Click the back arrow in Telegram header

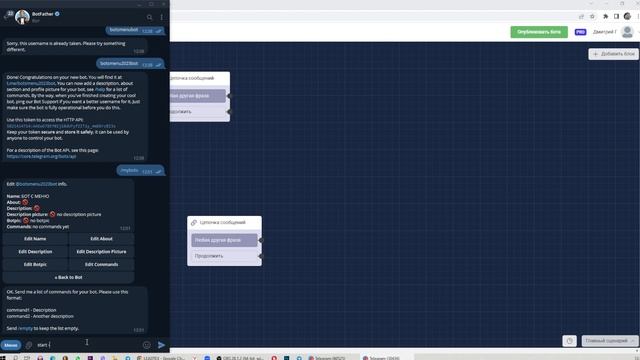pyautogui.click(x=5, y=17)
